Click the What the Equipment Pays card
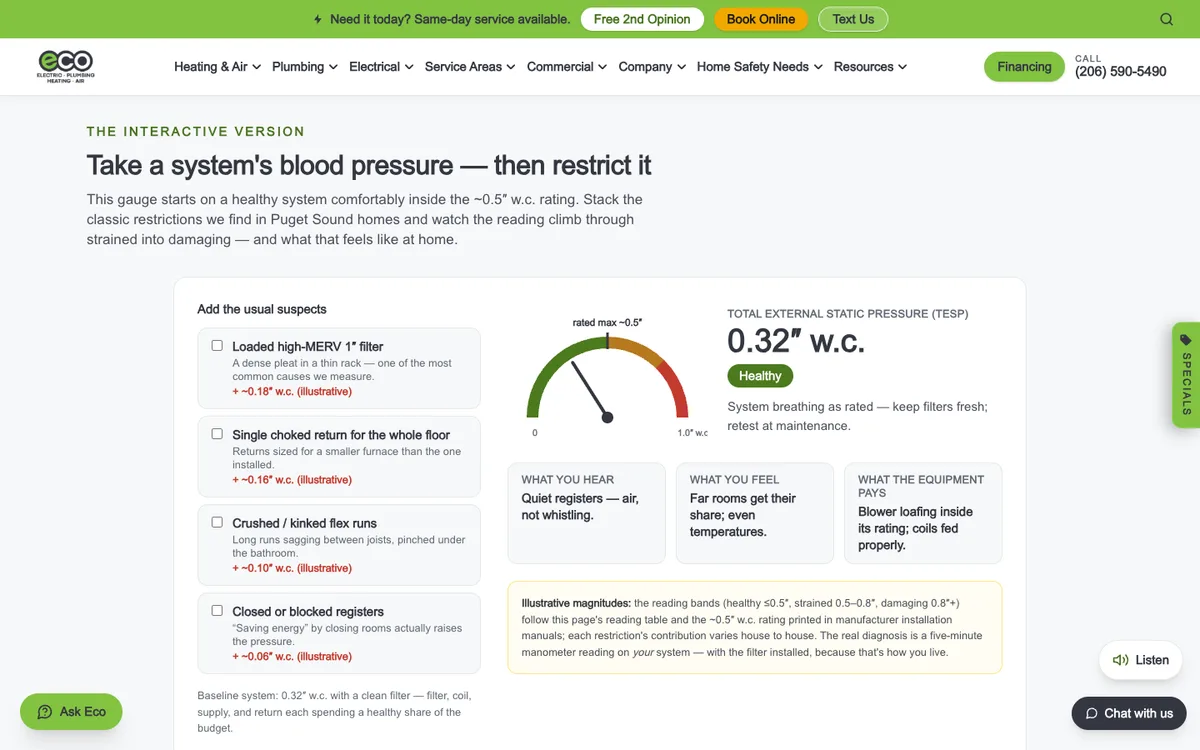1200x750 pixels. tap(923, 513)
